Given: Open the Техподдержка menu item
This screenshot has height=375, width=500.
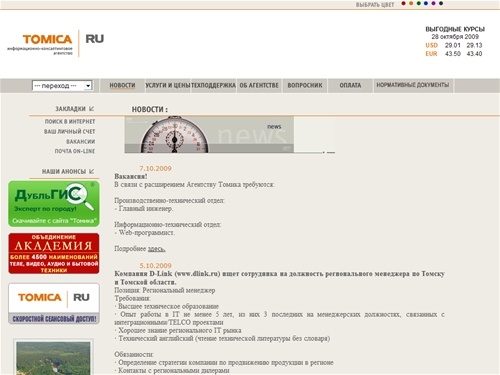Looking at the screenshot, I should [x=214, y=85].
